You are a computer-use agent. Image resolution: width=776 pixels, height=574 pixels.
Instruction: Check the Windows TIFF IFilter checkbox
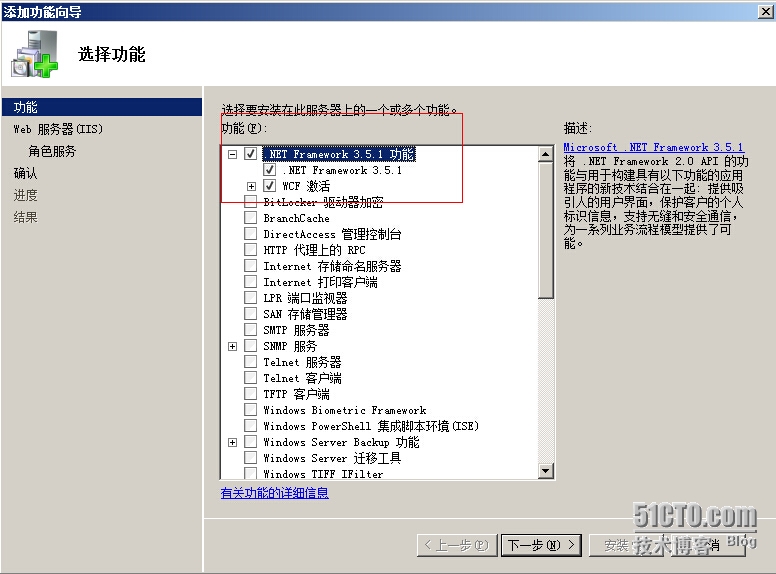[x=250, y=473]
